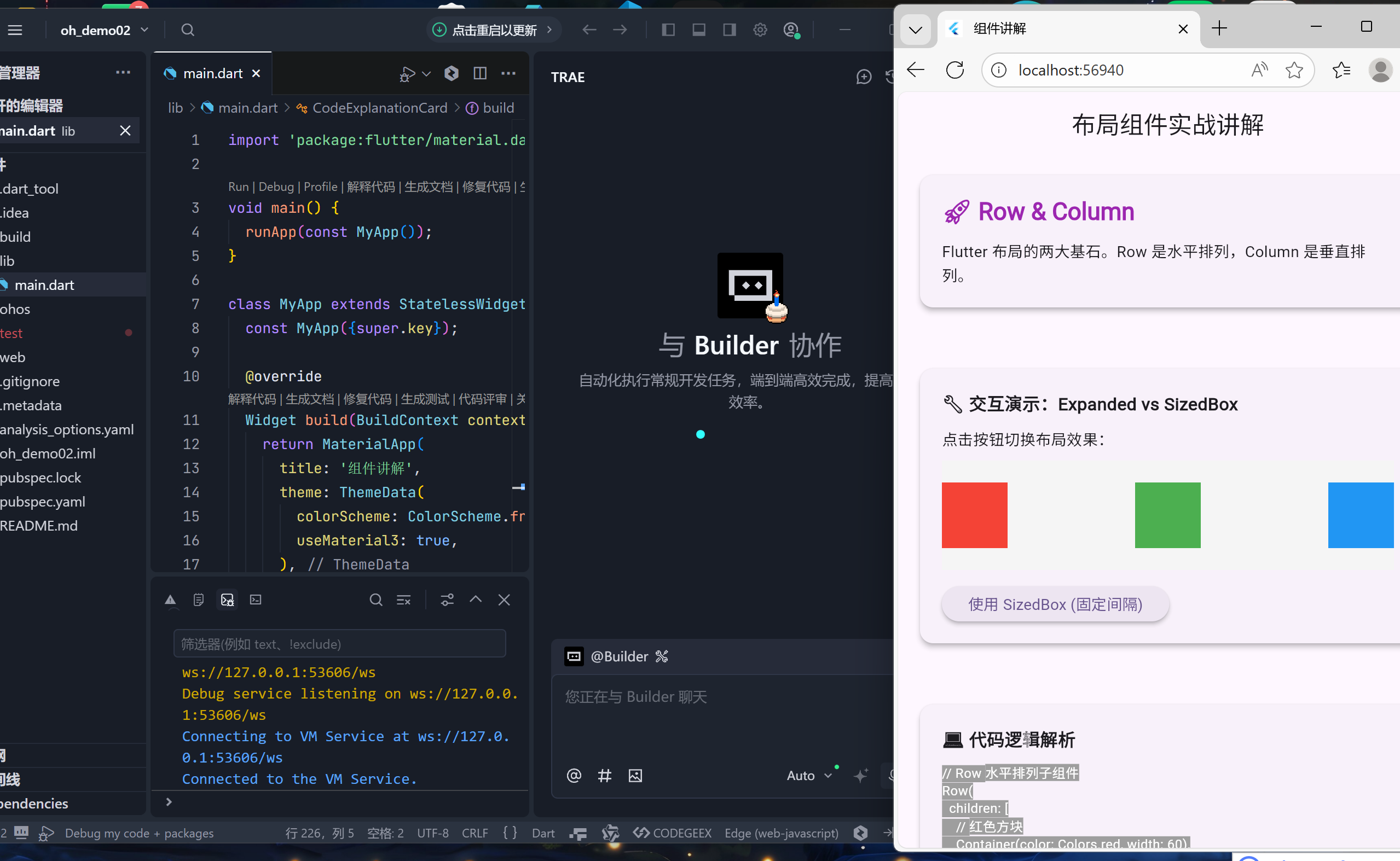1400x861 pixels.
Task: Click the log filter input field
Action: tap(339, 643)
